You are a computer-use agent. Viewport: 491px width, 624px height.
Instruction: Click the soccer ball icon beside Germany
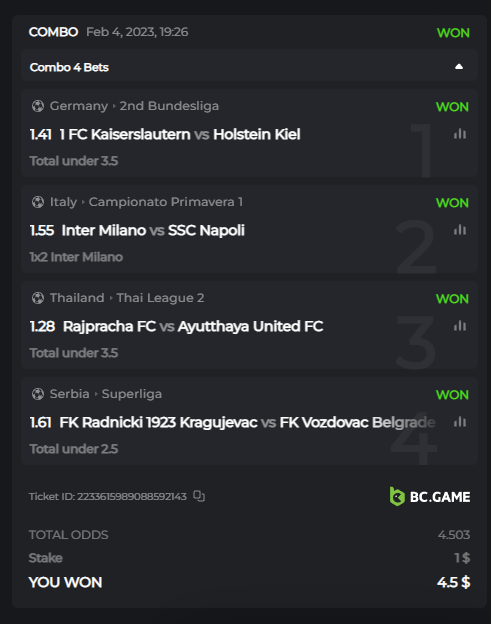point(38,106)
